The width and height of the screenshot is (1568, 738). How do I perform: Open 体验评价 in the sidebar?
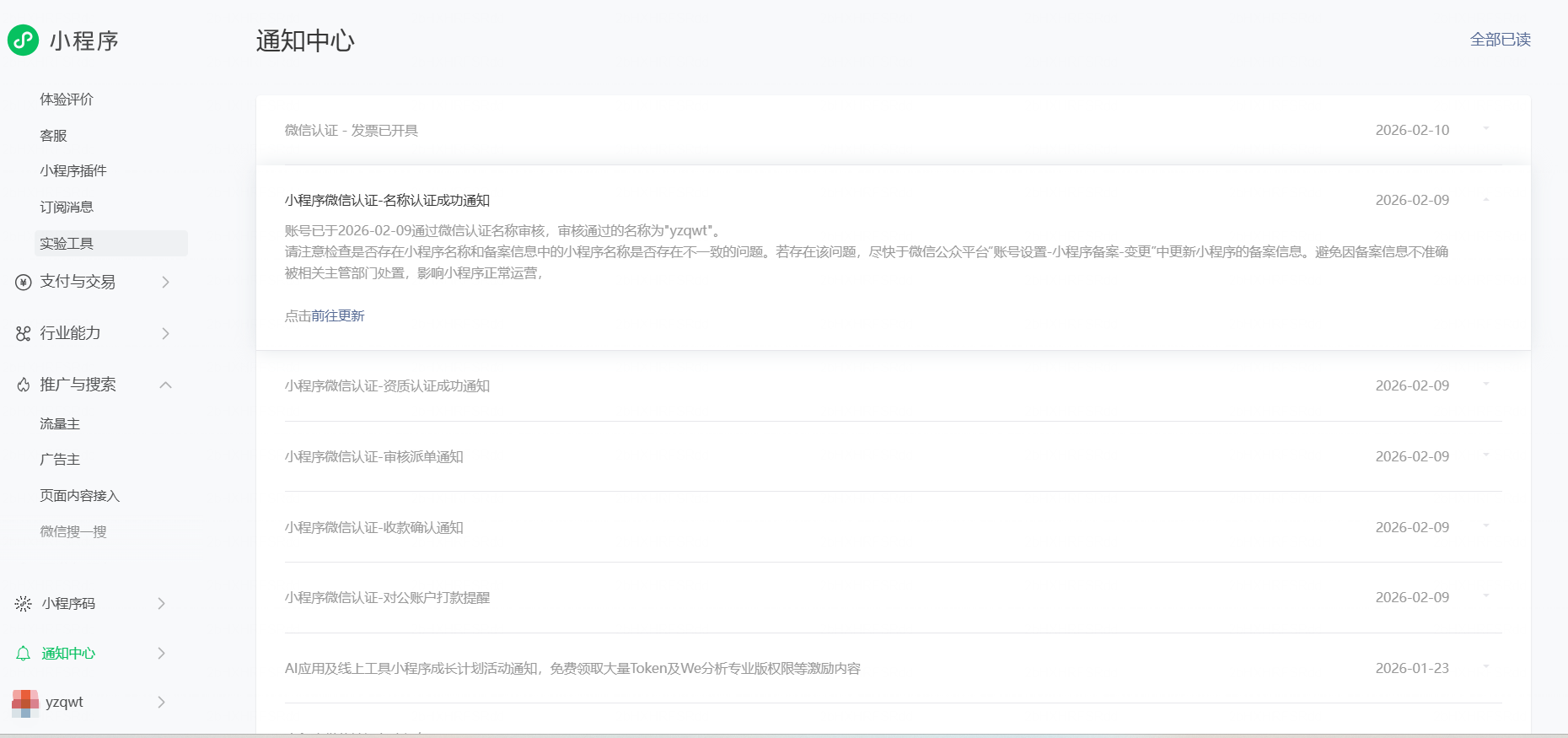[67, 100]
